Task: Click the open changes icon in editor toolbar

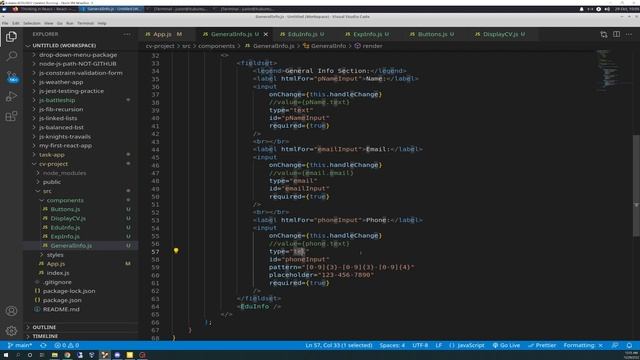Action: [604, 34]
